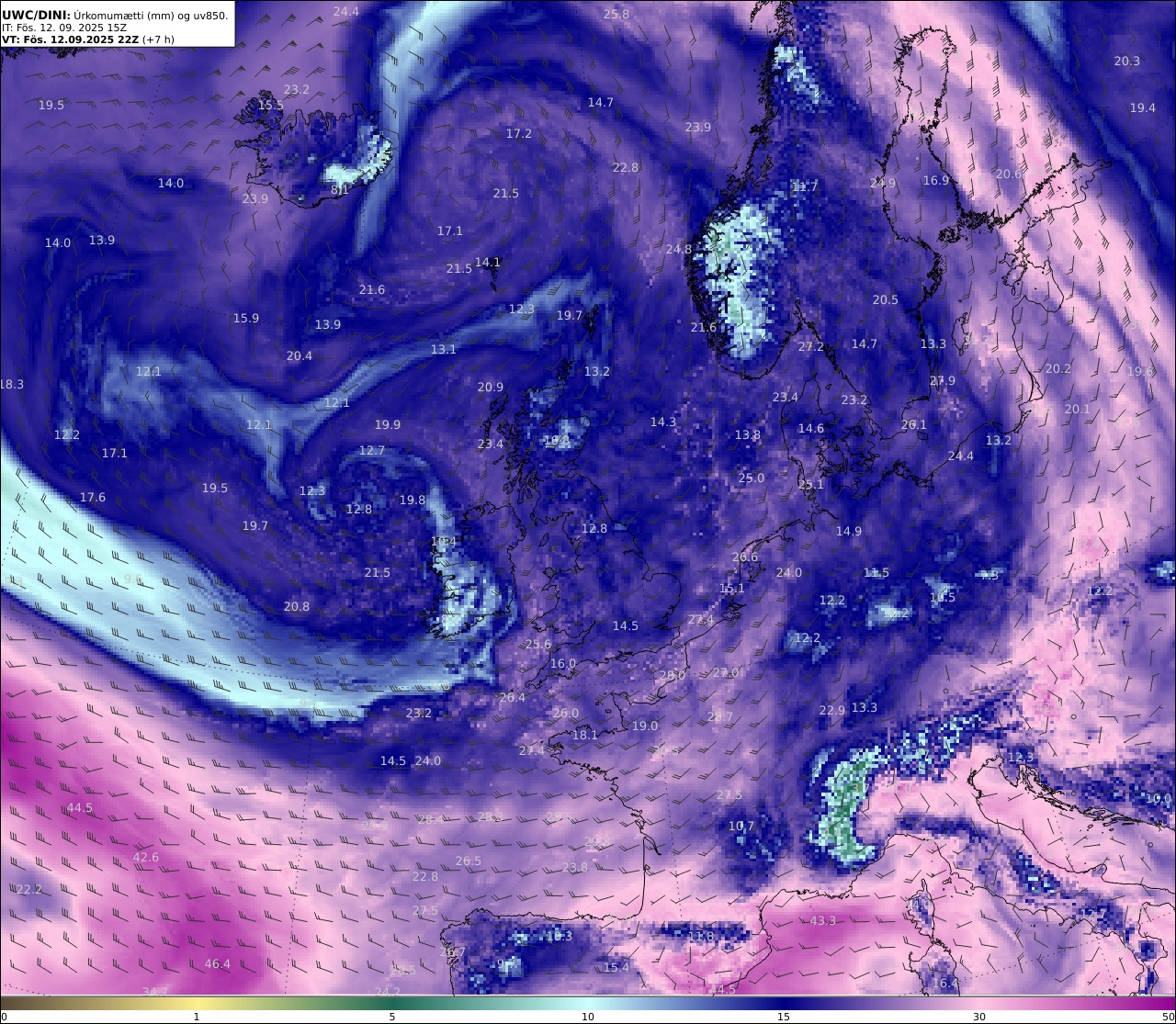
Task: Click the 12.7 value
Action: (x=372, y=450)
